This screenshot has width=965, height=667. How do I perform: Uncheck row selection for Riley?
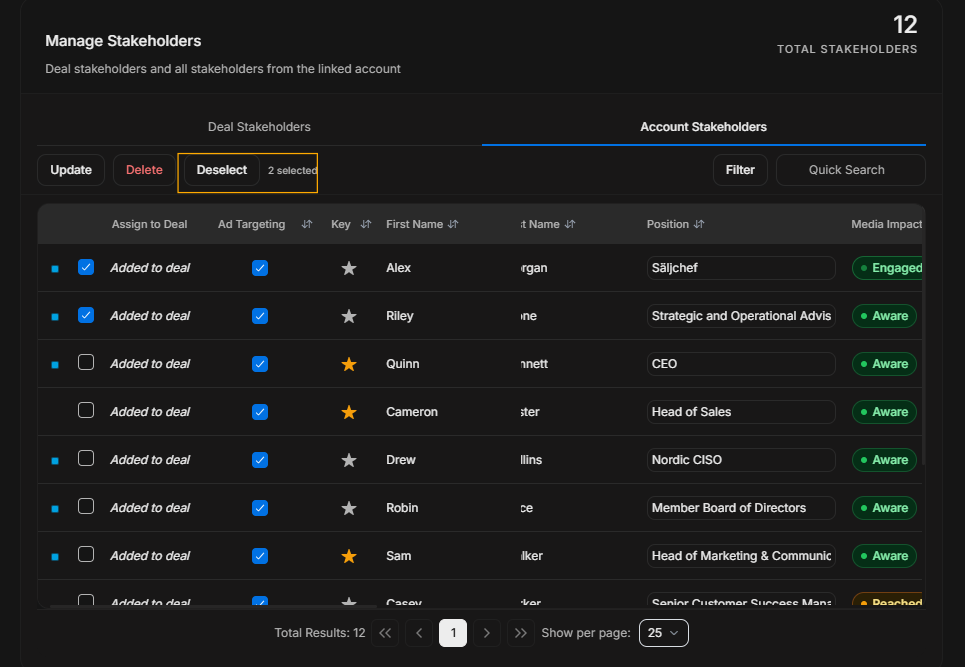point(86,315)
